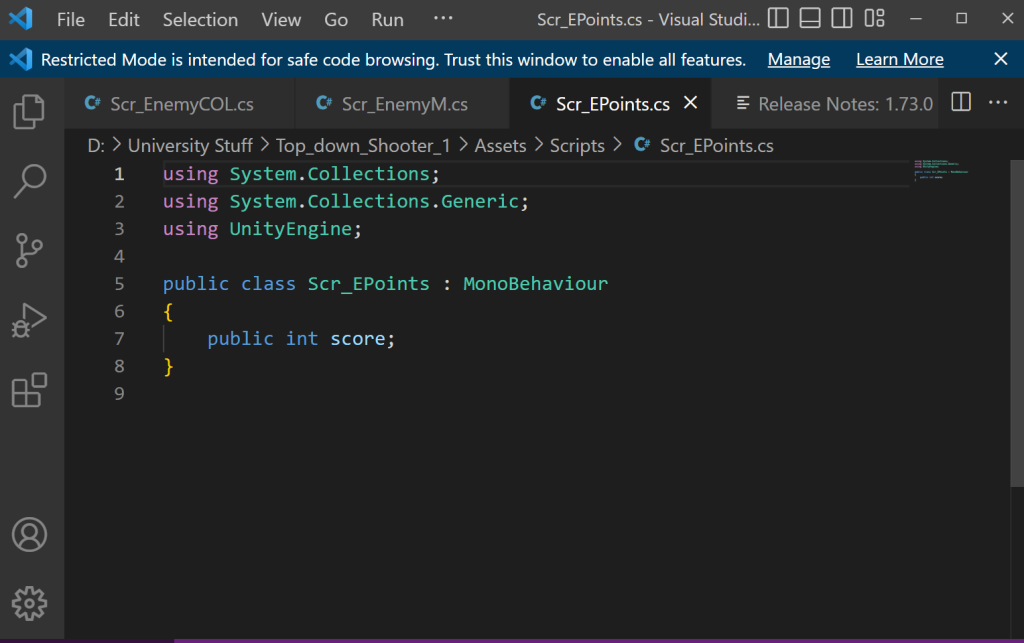The height and width of the screenshot is (643, 1024).
Task: Switch to the Scr_EnemyM.cs tab
Action: coord(404,104)
